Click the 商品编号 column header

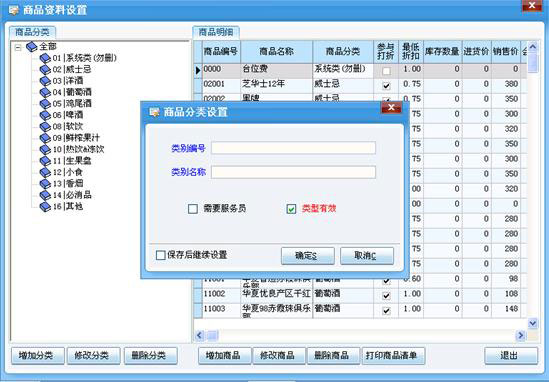click(221, 51)
